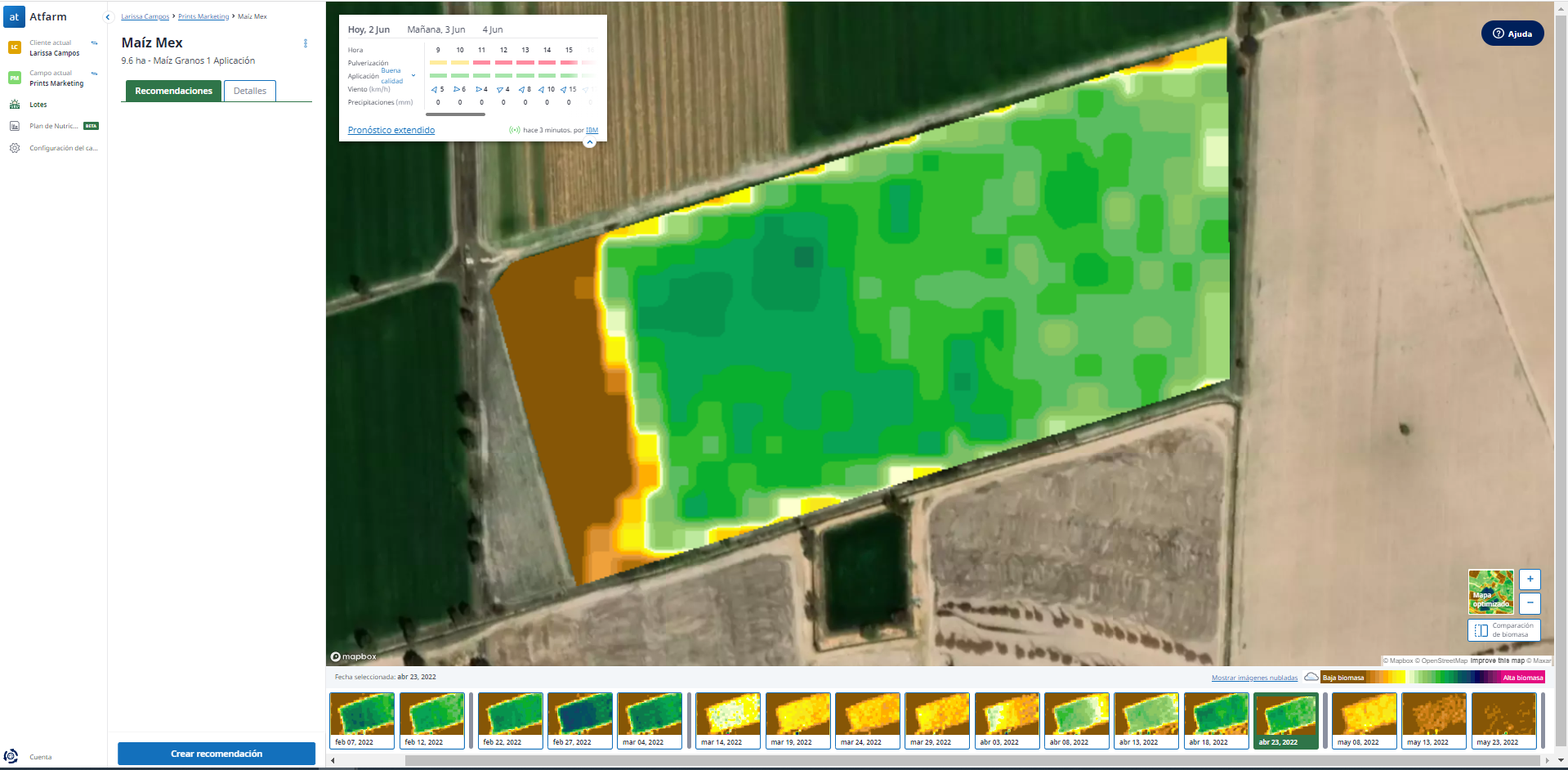The image size is (1568, 770).
Task: Click the switch icon beside Cliente actual
Action: pyautogui.click(x=94, y=43)
